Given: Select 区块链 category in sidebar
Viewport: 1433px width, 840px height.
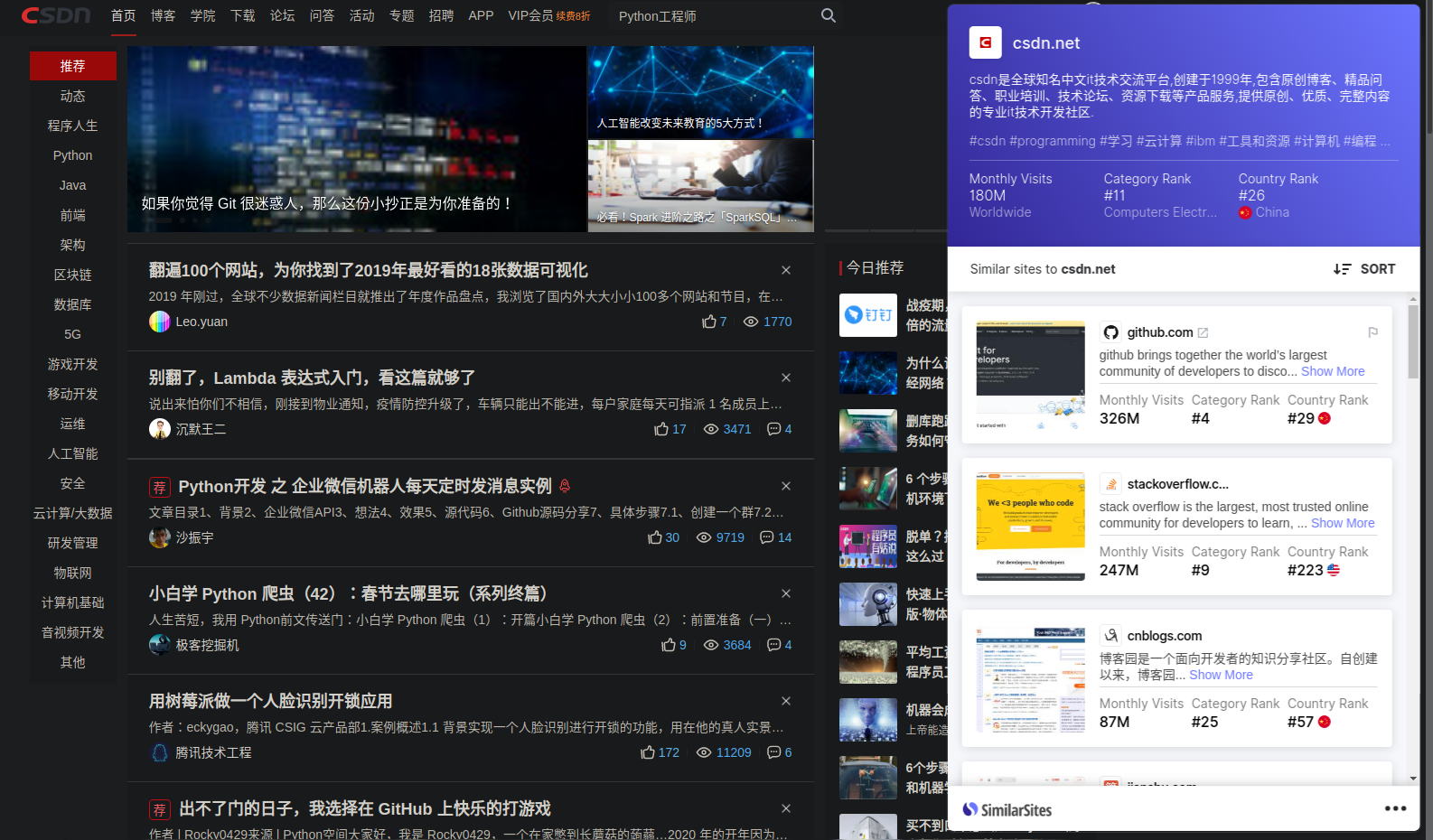Looking at the screenshot, I should coord(73,275).
